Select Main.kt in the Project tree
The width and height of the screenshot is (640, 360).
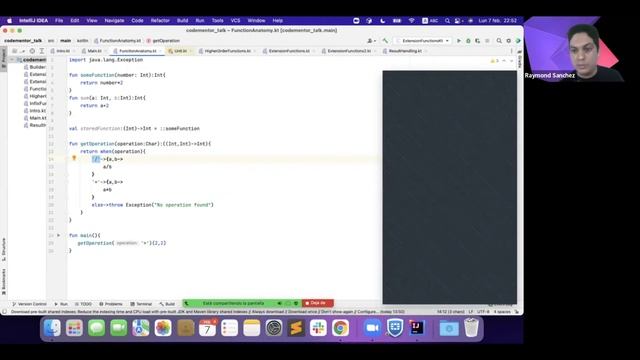(35, 118)
